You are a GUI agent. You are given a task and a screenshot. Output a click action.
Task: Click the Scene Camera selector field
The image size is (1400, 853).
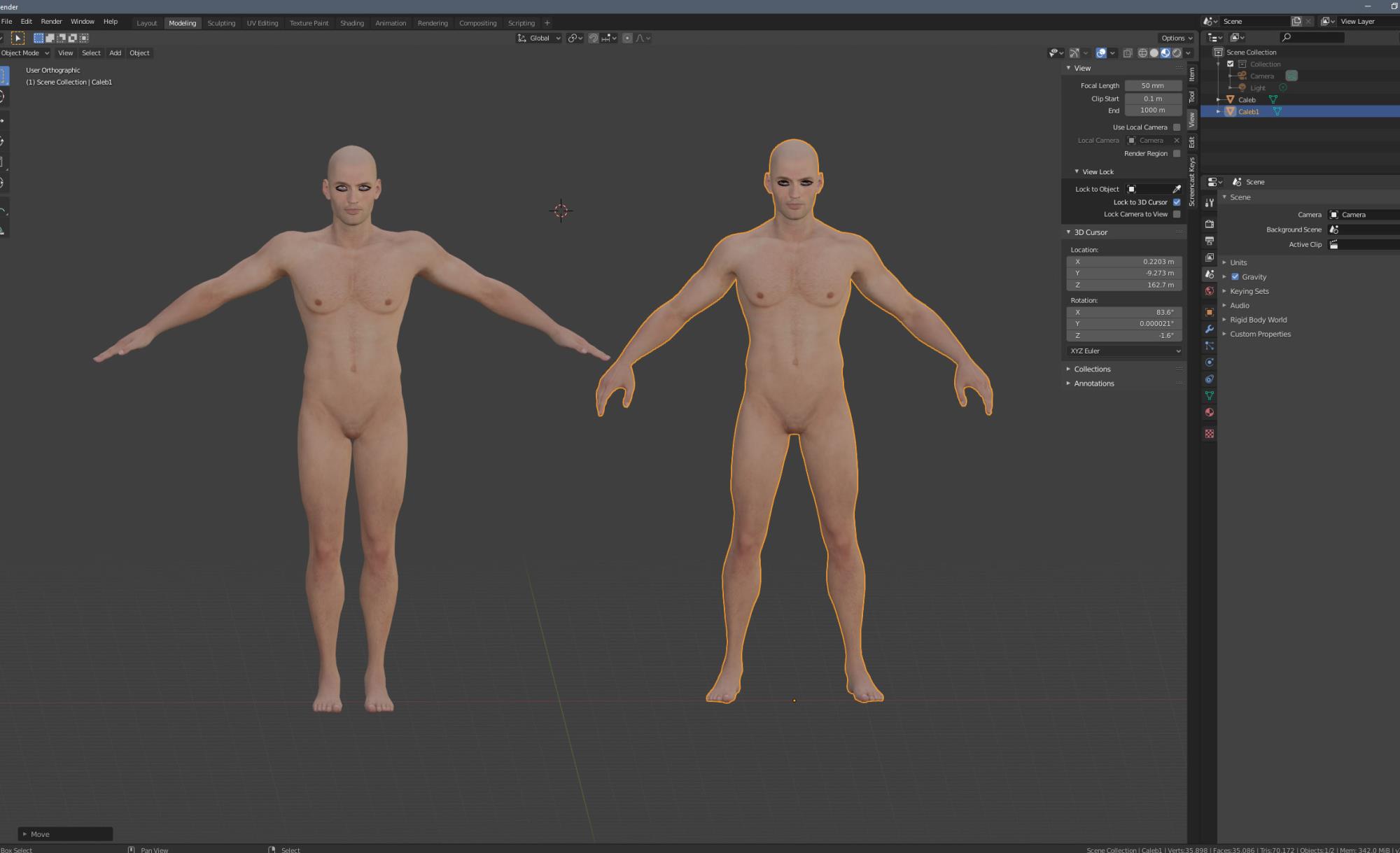1364,215
